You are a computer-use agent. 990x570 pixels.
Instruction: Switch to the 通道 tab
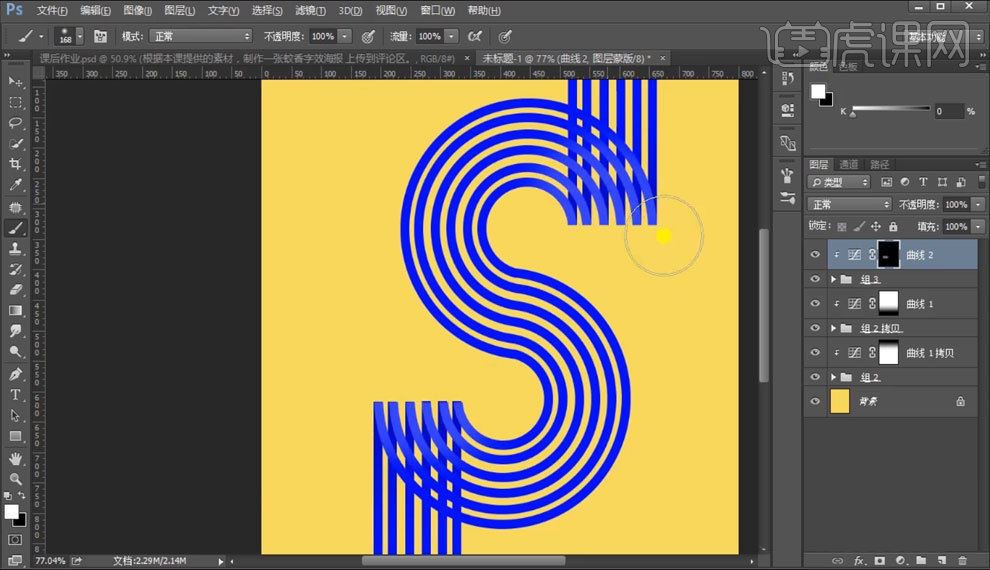(849, 165)
